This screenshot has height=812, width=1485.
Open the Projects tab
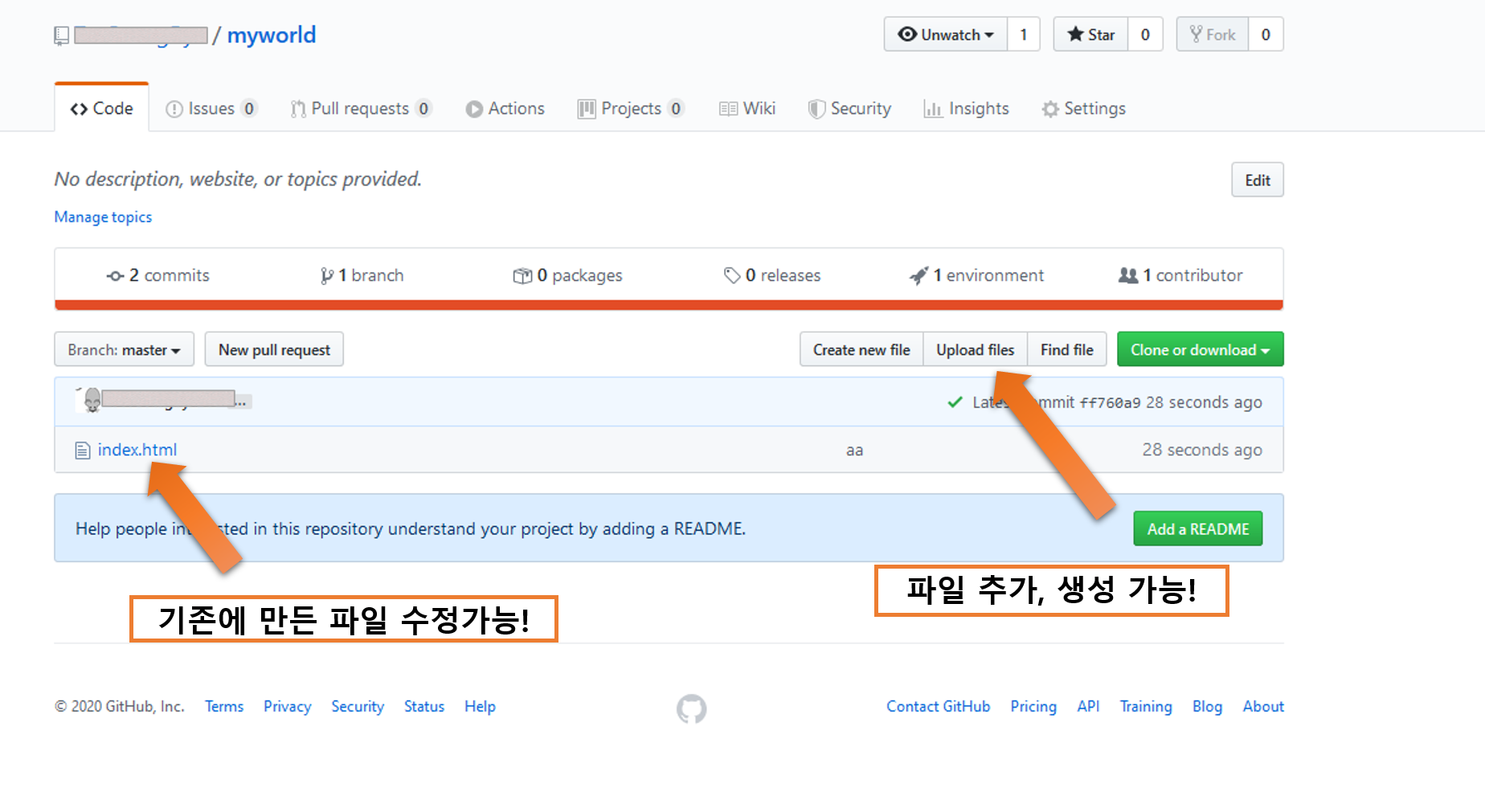point(631,108)
